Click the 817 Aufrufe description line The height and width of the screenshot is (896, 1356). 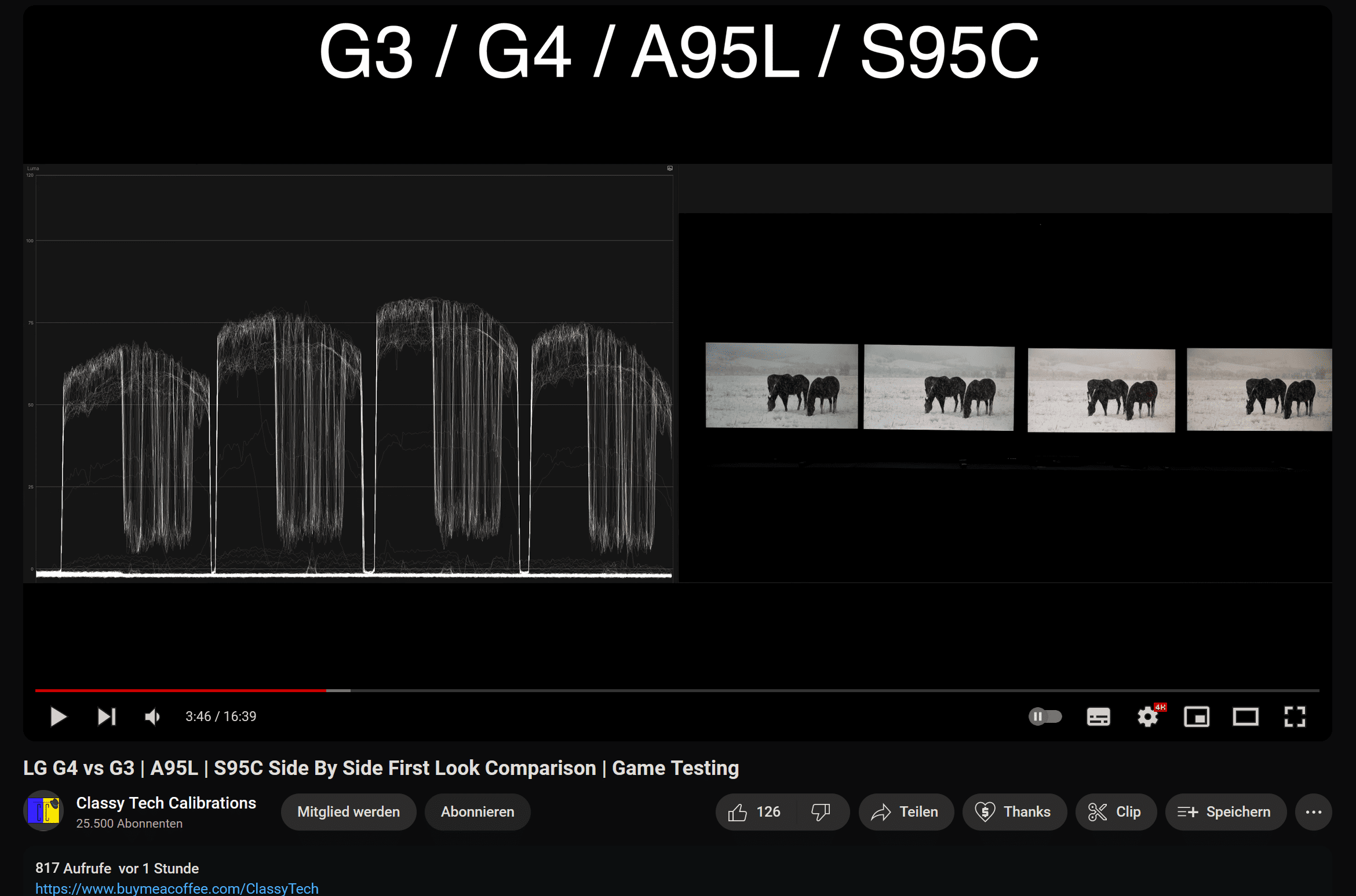pyautogui.click(x=117, y=868)
